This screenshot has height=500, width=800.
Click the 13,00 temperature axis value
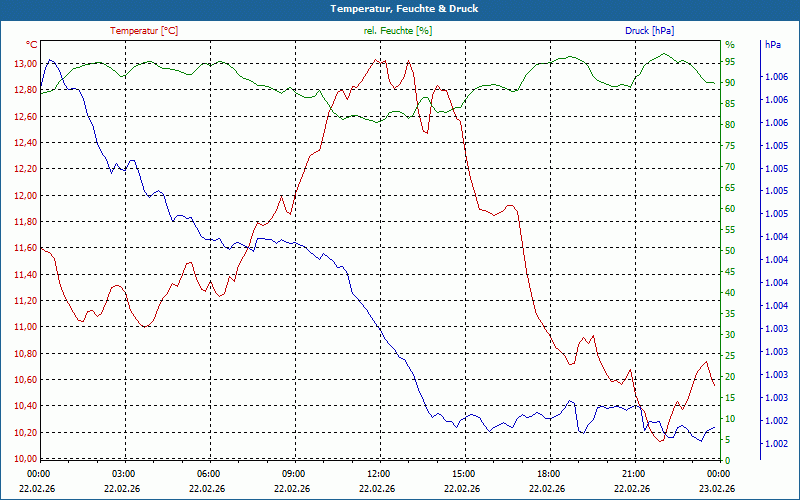tap(25, 64)
